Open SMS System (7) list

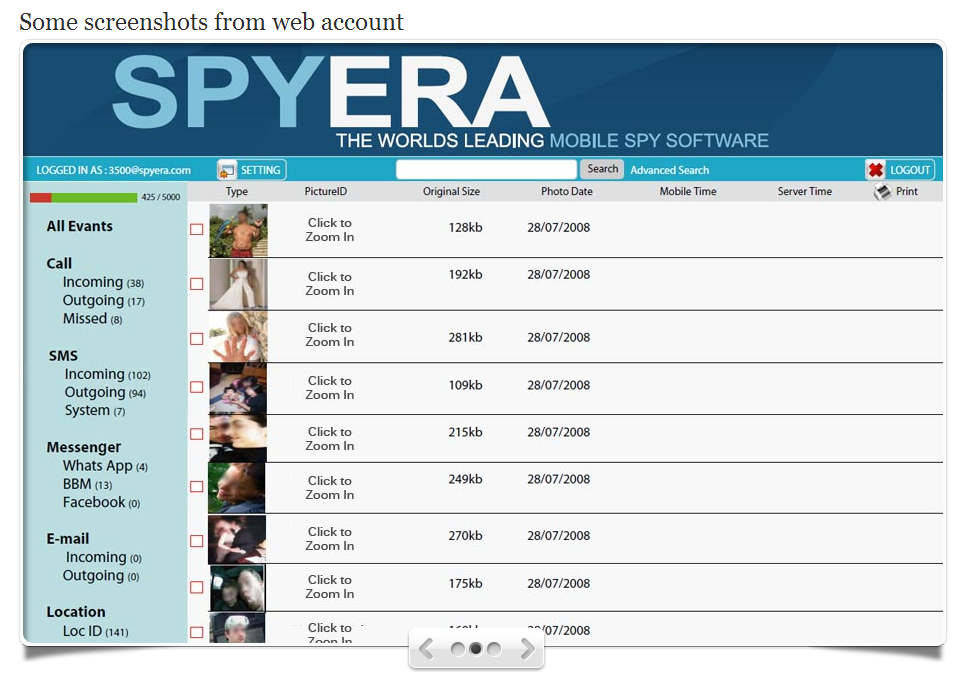[95, 410]
